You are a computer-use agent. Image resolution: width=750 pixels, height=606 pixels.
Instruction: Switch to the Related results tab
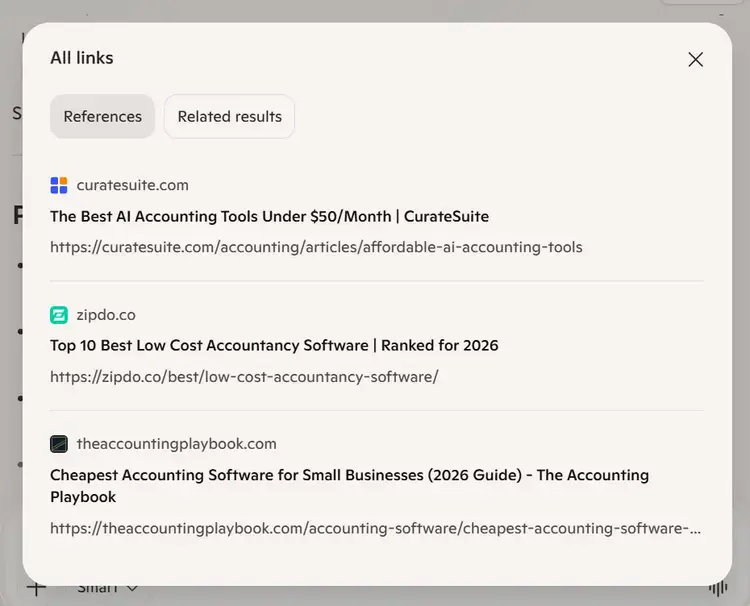click(x=230, y=116)
